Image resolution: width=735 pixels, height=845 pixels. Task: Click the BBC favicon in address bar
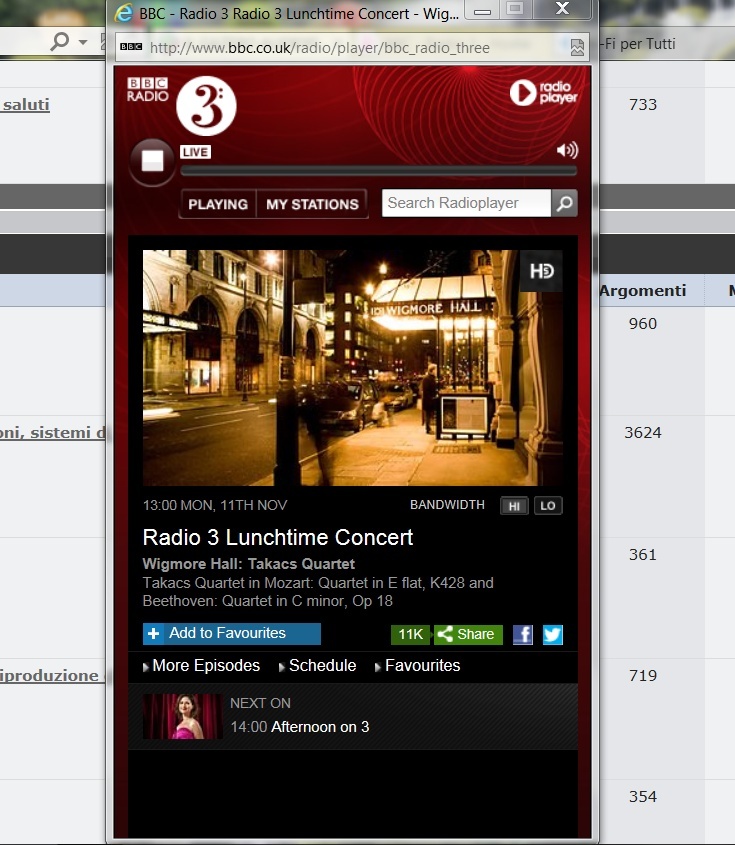pyautogui.click(x=131, y=47)
